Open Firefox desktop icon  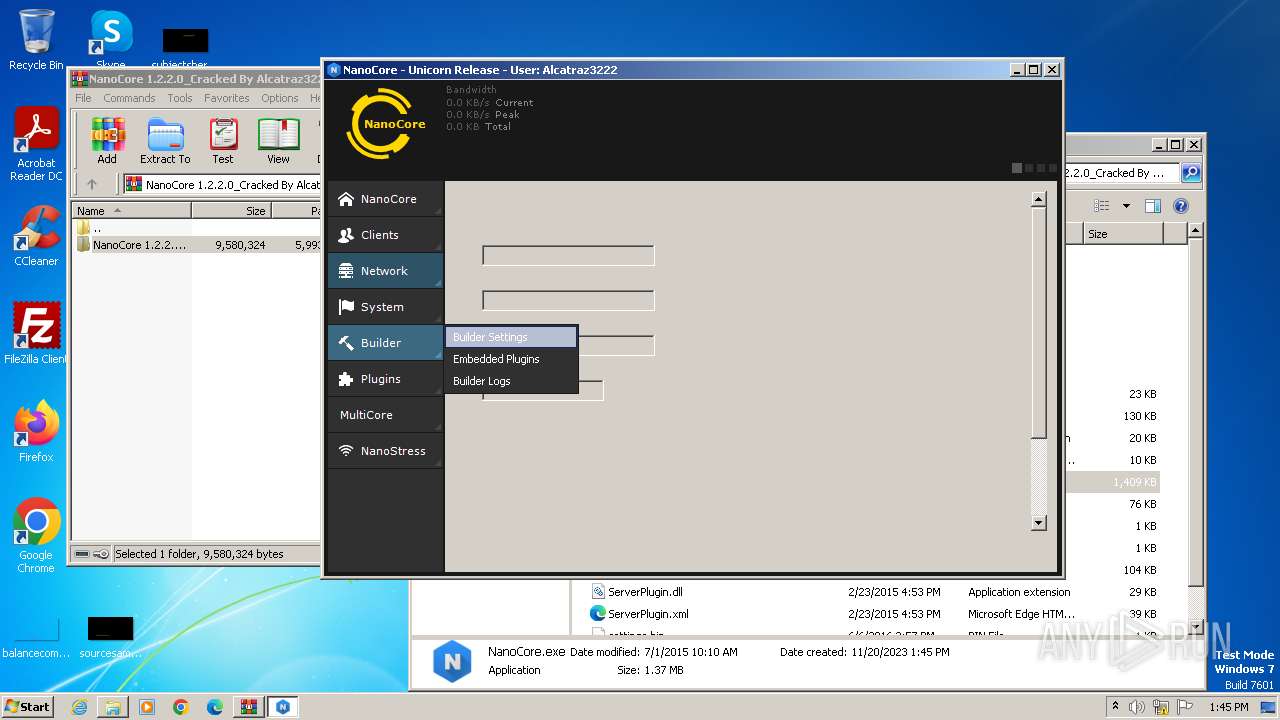[x=36, y=431]
